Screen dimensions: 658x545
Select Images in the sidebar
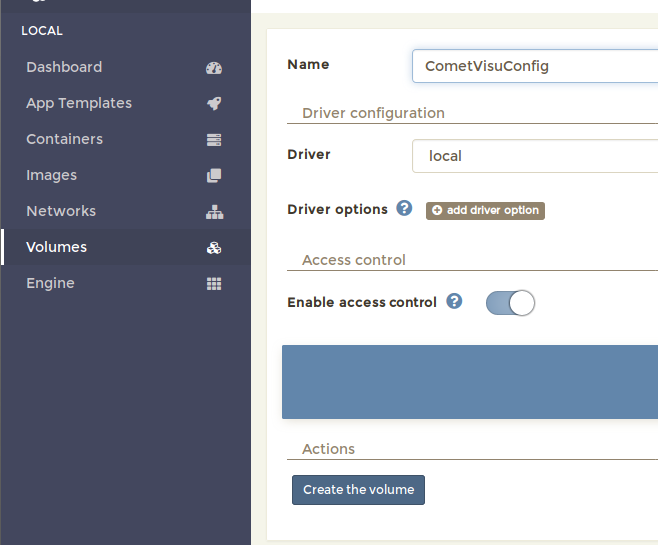(52, 176)
